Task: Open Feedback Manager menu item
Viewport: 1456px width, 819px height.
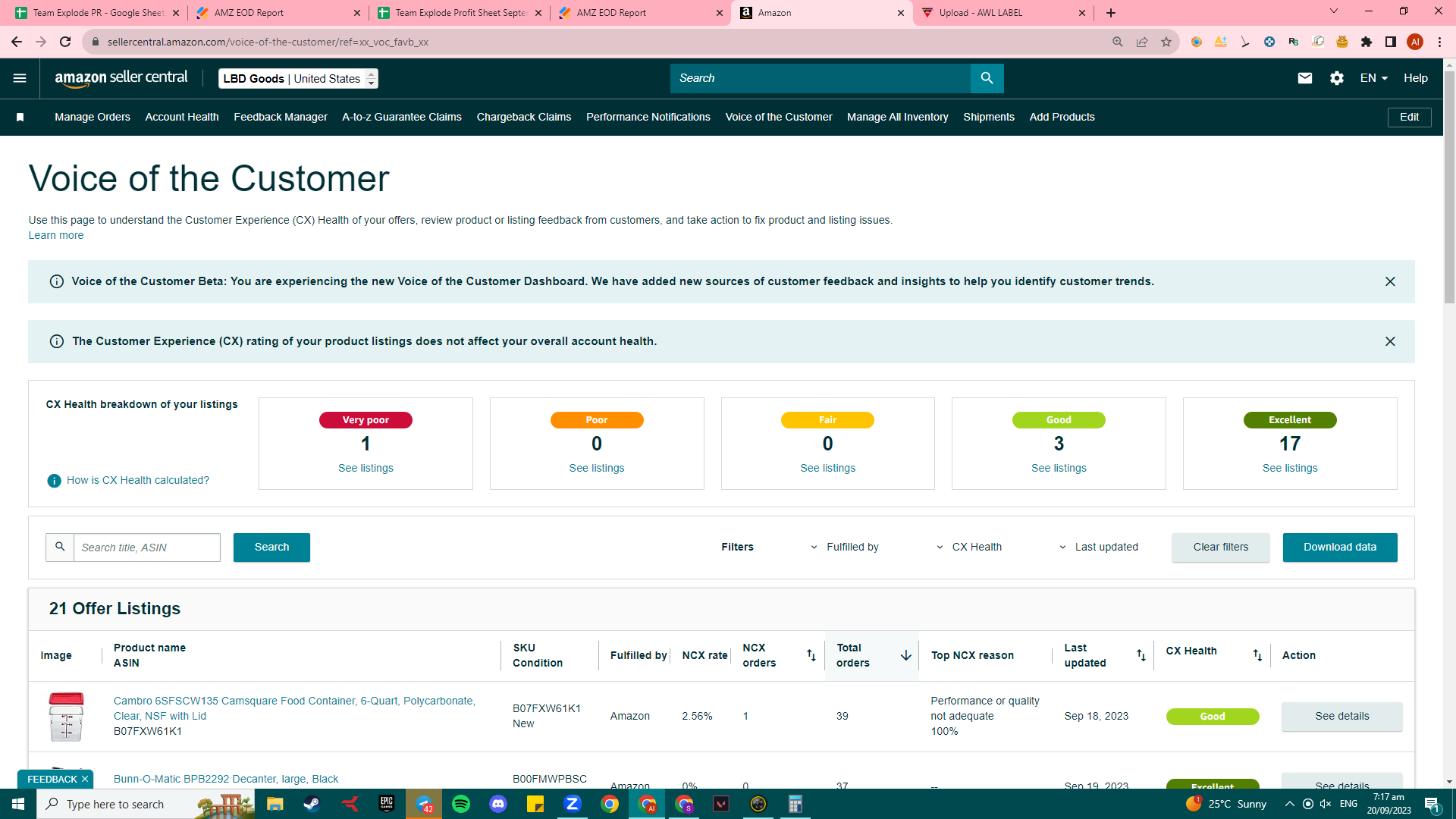Action: point(281,117)
